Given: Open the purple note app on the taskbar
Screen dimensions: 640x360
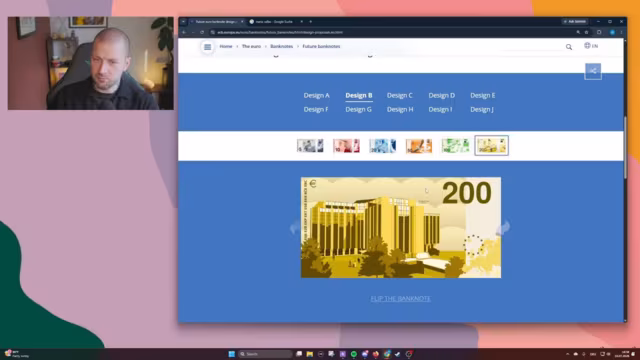Looking at the screenshot, I should (x=342, y=354).
